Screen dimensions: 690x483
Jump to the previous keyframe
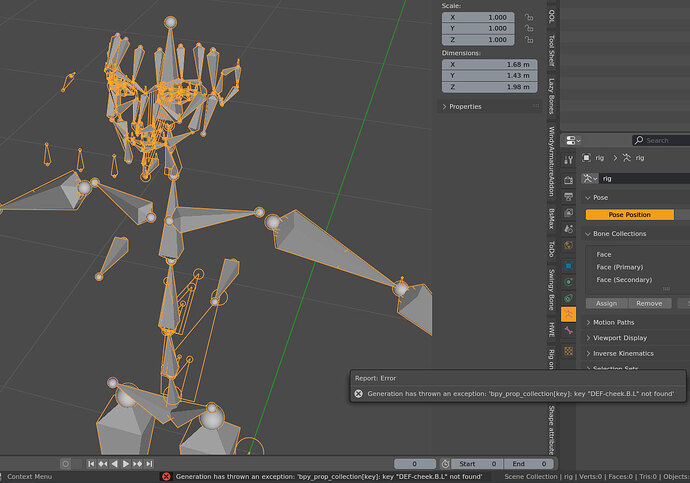[x=103, y=464]
